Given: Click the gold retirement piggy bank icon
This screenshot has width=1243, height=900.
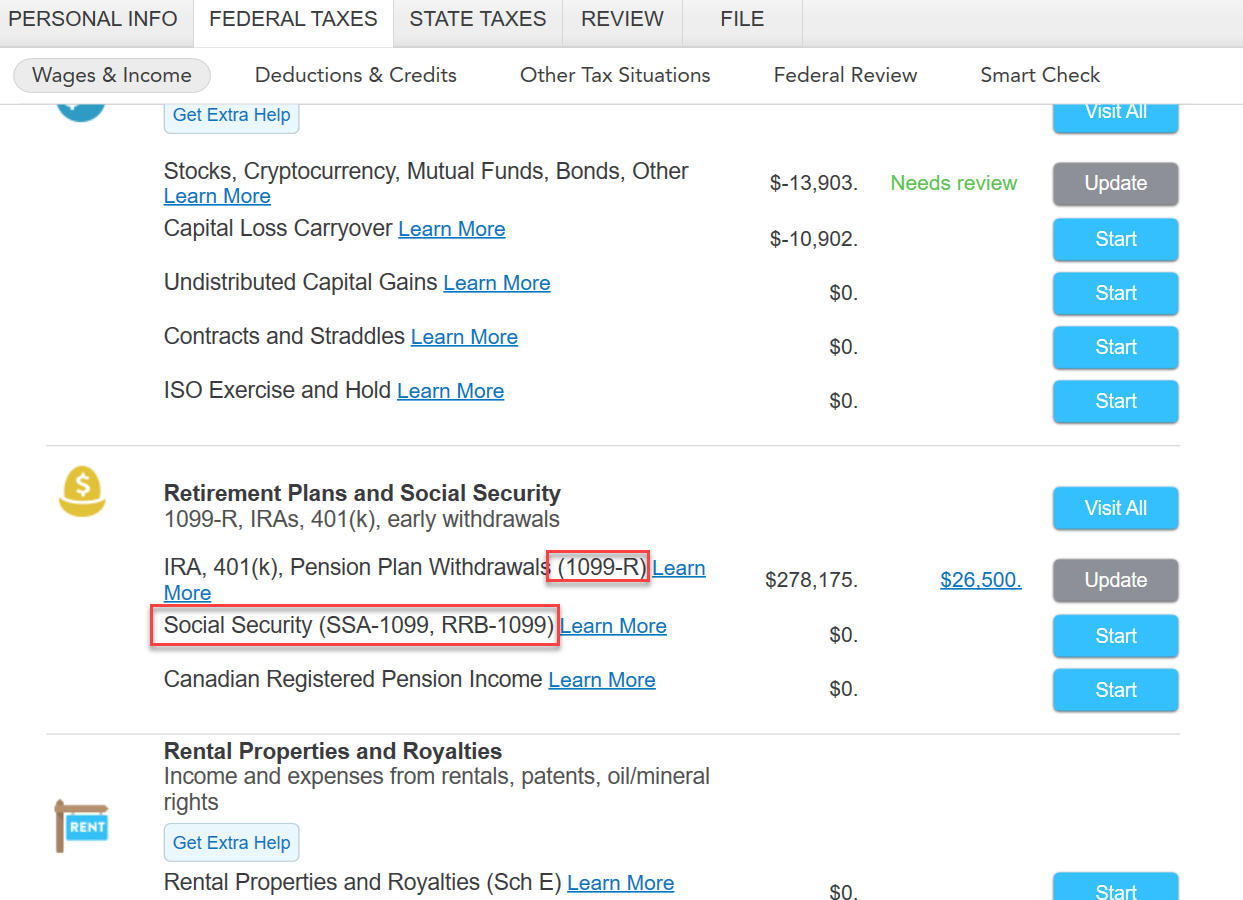Looking at the screenshot, I should pos(82,493).
